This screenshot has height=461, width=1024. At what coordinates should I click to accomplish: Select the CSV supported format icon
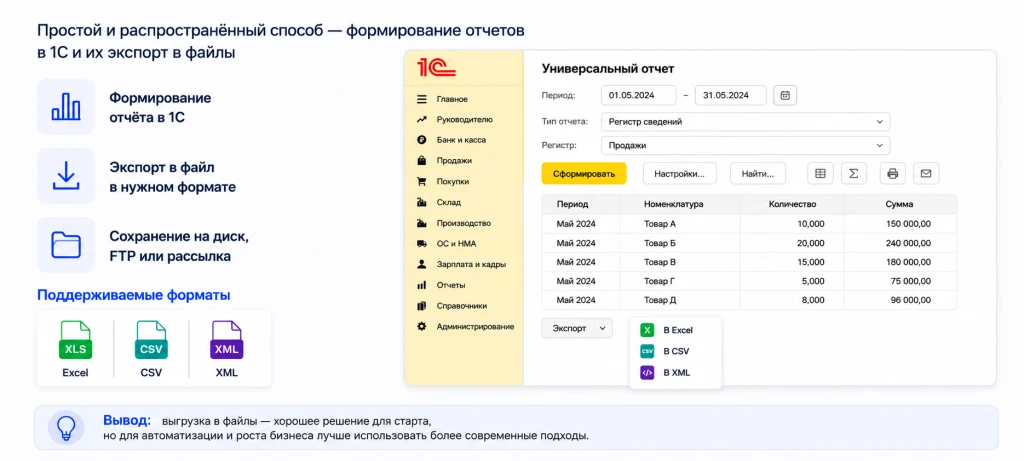click(151, 340)
